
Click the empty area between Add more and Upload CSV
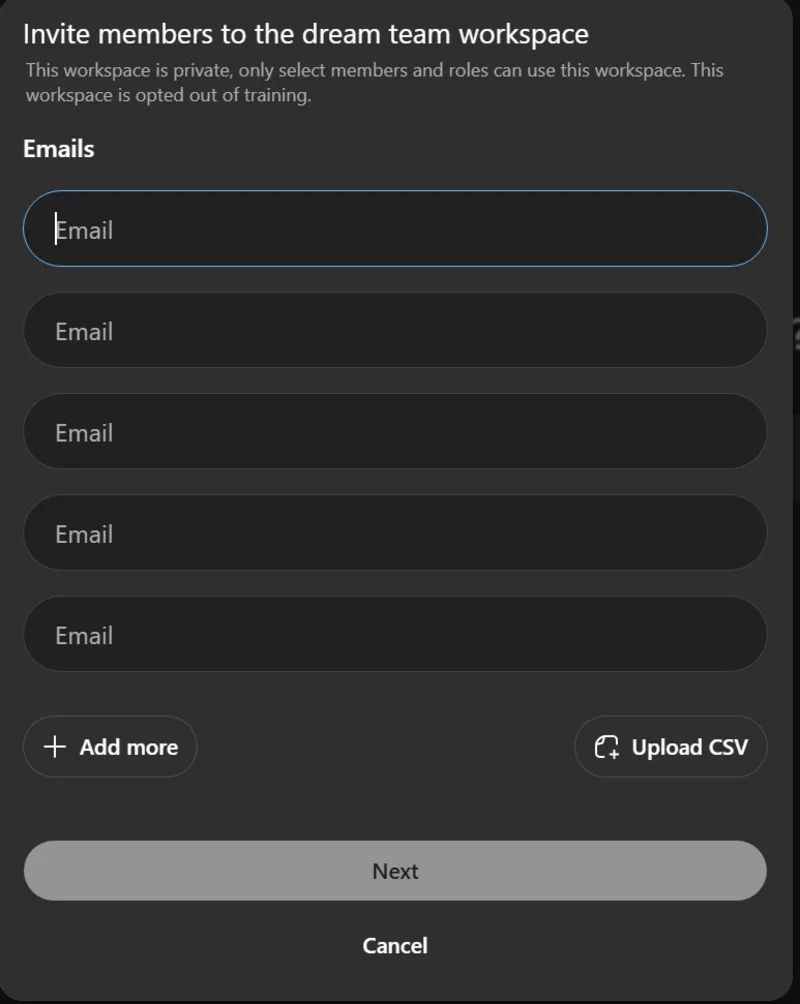(385, 747)
